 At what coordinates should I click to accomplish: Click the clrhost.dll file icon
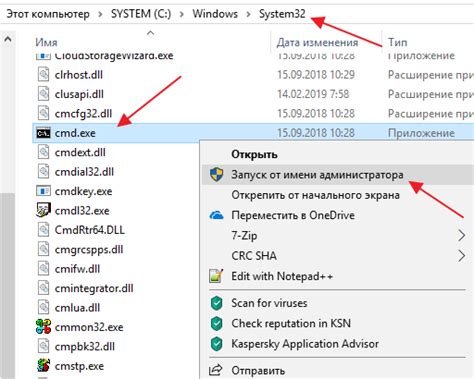[x=43, y=75]
